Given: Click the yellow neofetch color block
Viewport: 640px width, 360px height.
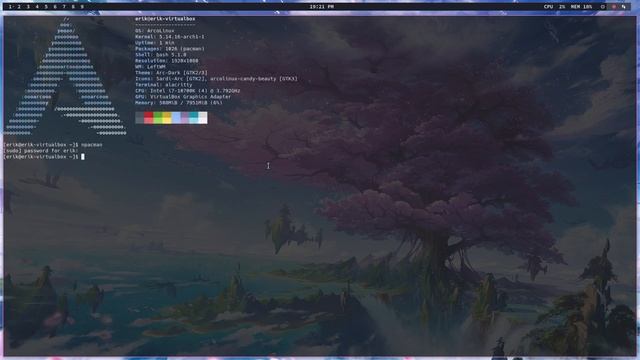Looking at the screenshot, I should click(167, 118).
